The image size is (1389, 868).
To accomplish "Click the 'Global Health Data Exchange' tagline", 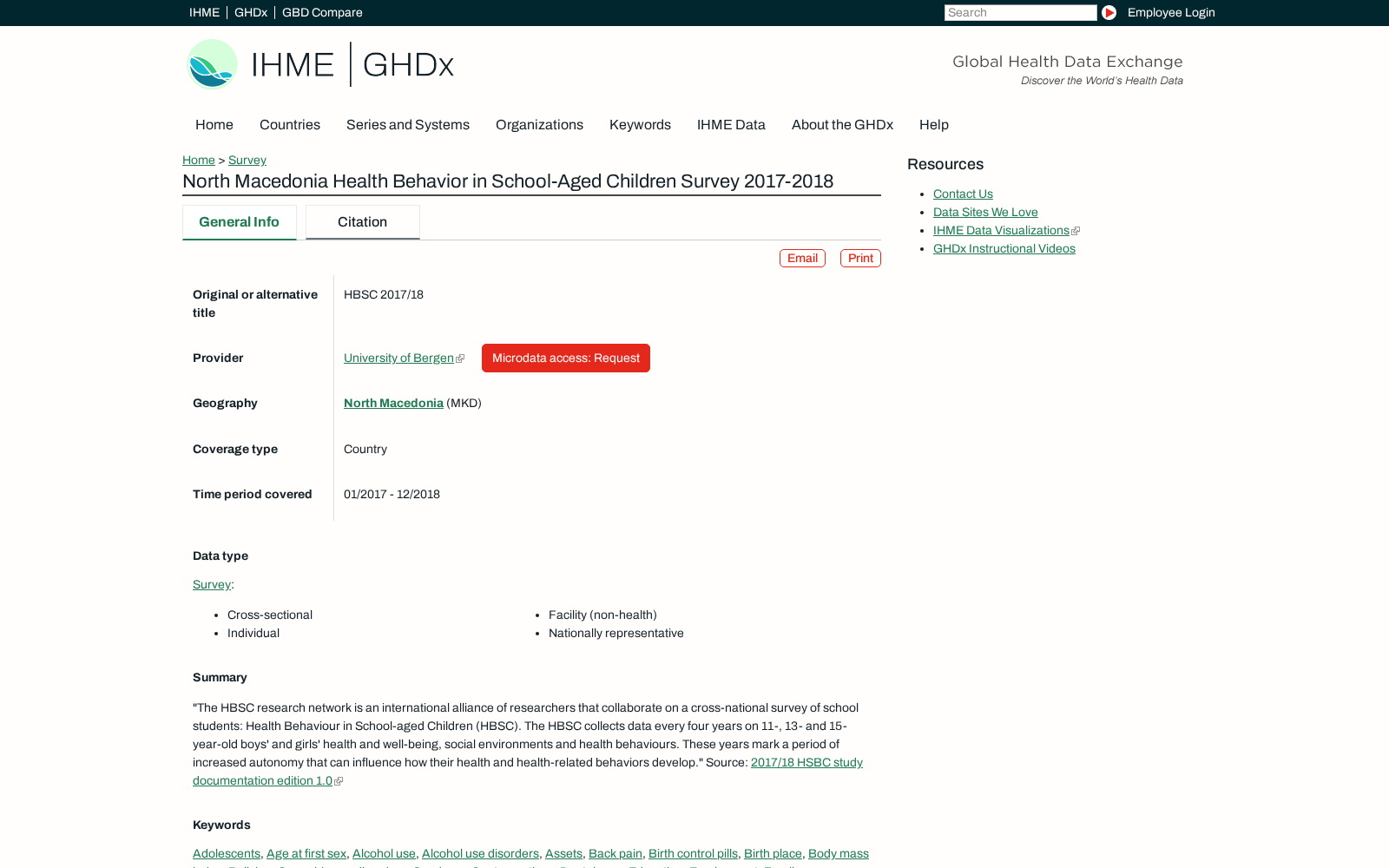I will tap(1068, 62).
